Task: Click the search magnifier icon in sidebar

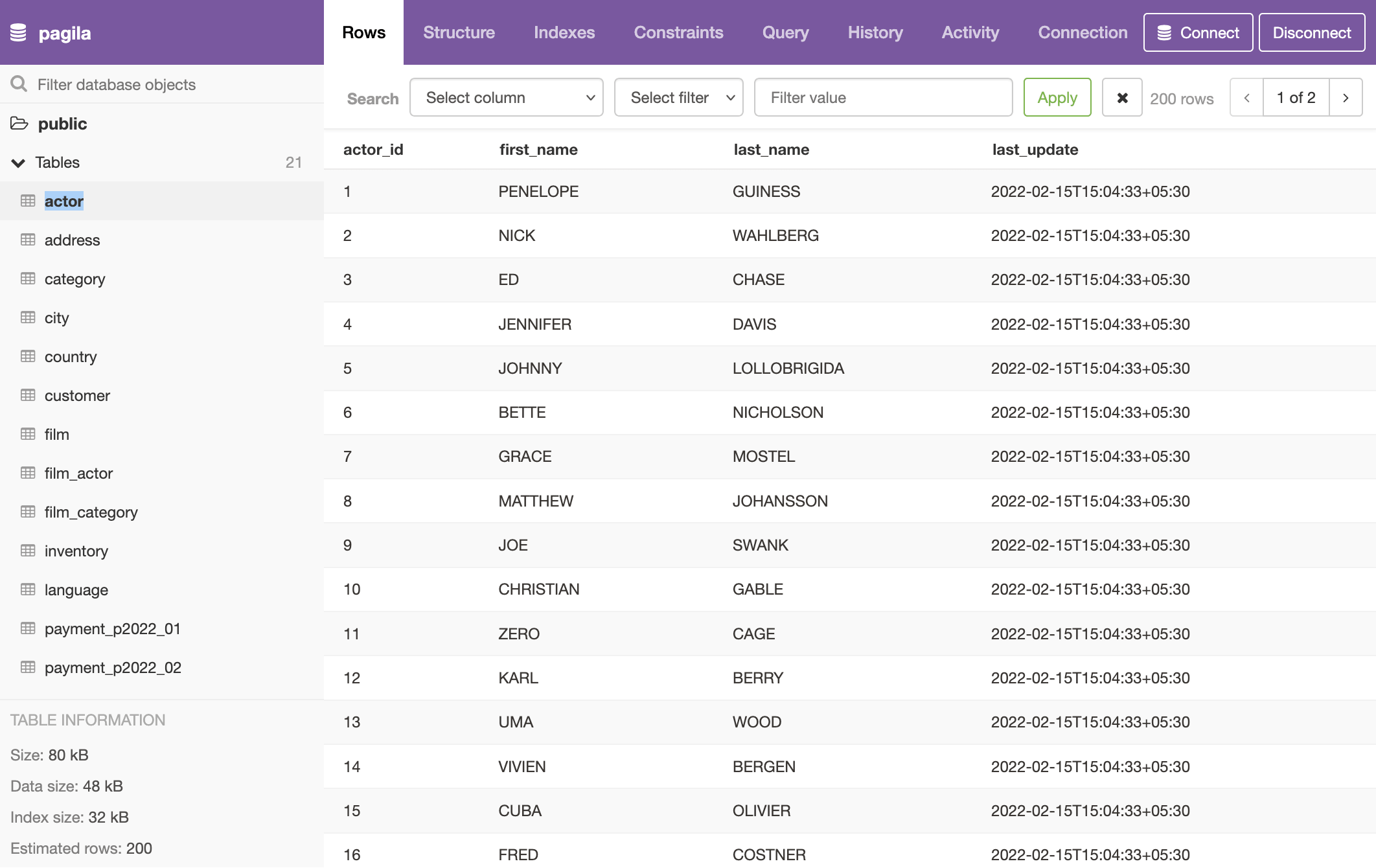Action: tap(19, 84)
